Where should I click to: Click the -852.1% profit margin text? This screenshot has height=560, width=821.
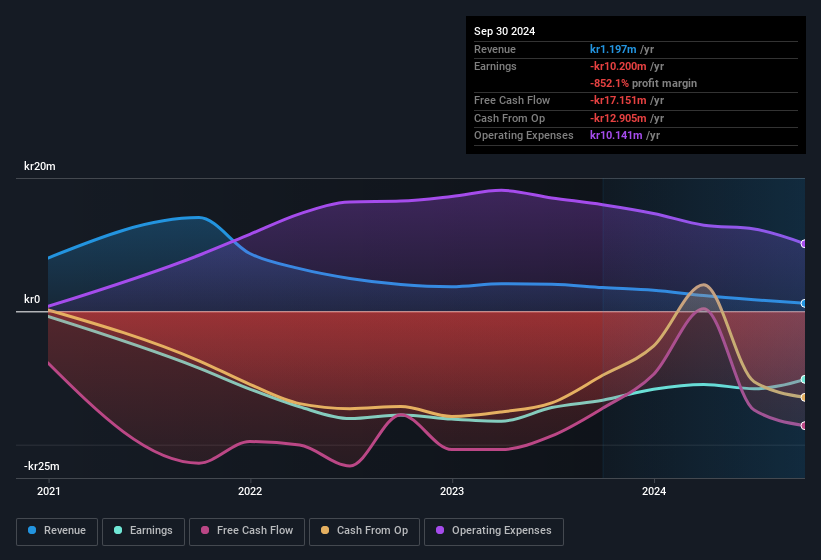coord(644,83)
